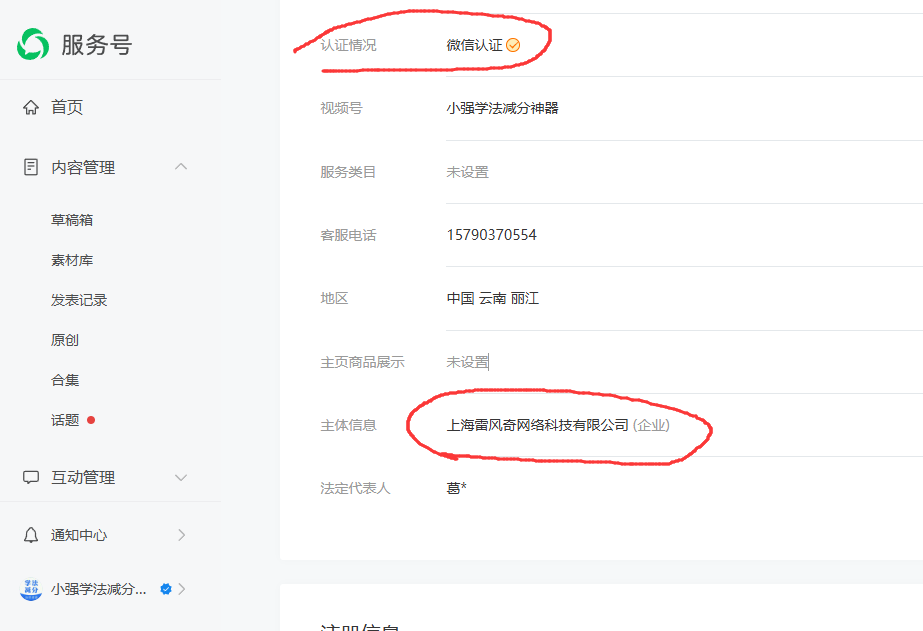Click the 内容管理 document icon

tap(31, 167)
